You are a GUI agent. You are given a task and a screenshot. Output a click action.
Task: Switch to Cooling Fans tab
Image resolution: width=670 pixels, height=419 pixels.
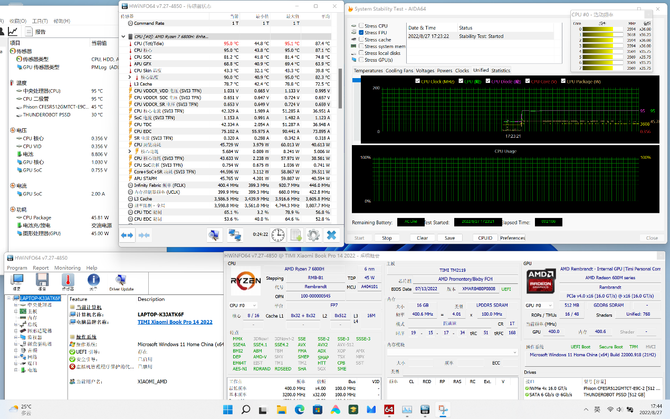coord(399,70)
